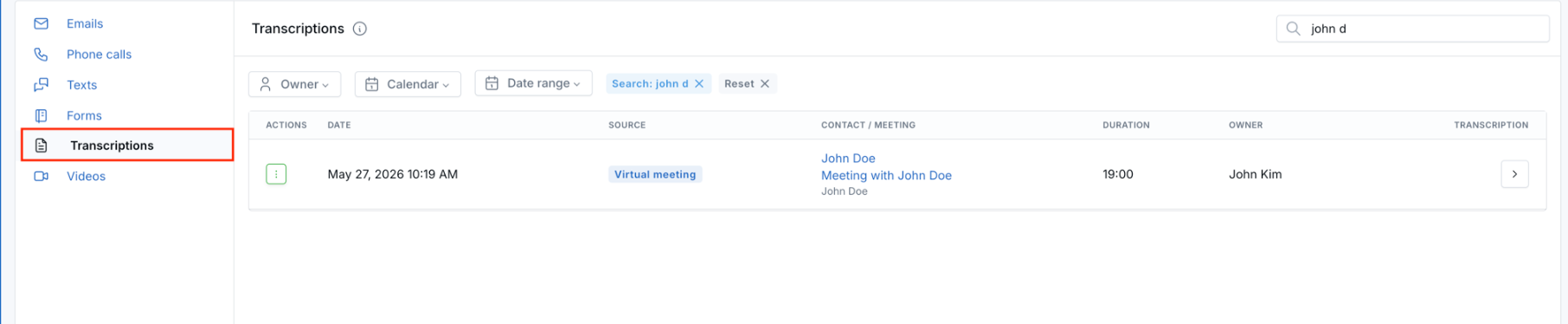Go to Videos in the sidebar
The height and width of the screenshot is (324, 1568).
(86, 176)
